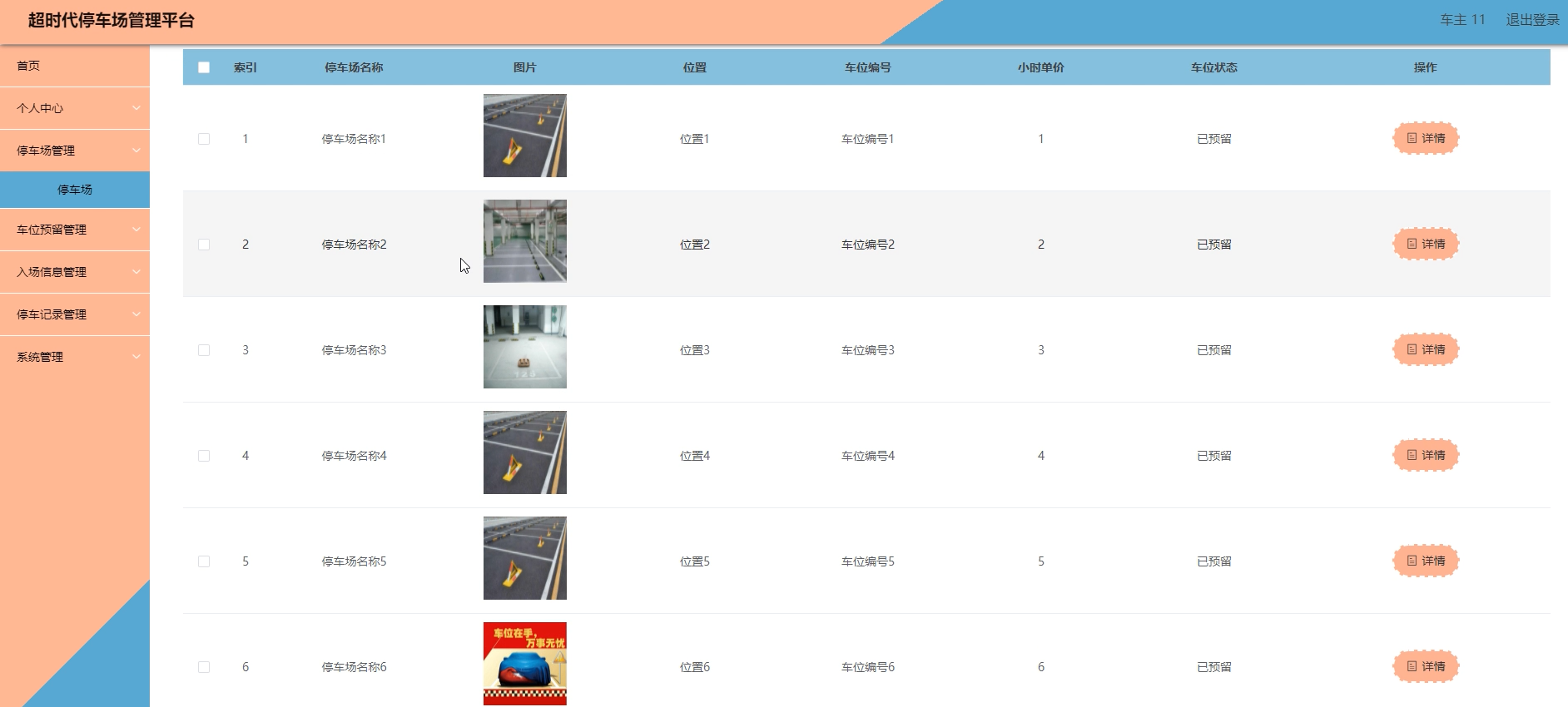Open the 入场信息管理 sidebar menu
The width and height of the screenshot is (1568, 707).
pyautogui.click(x=75, y=272)
